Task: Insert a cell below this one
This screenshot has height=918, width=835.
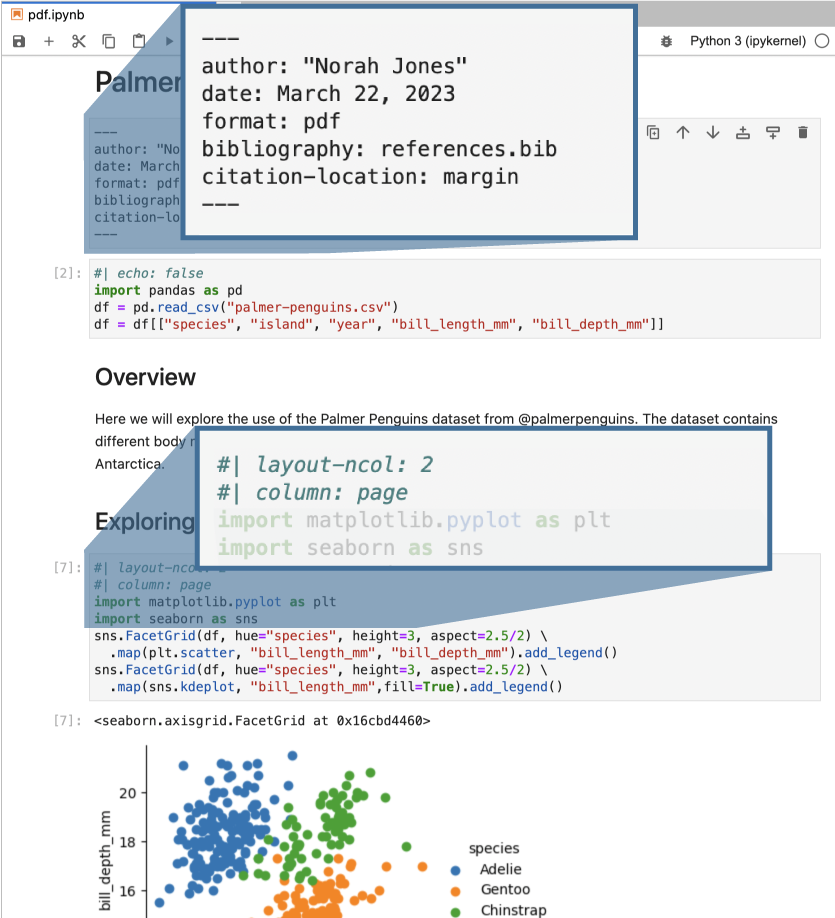Action: (773, 133)
